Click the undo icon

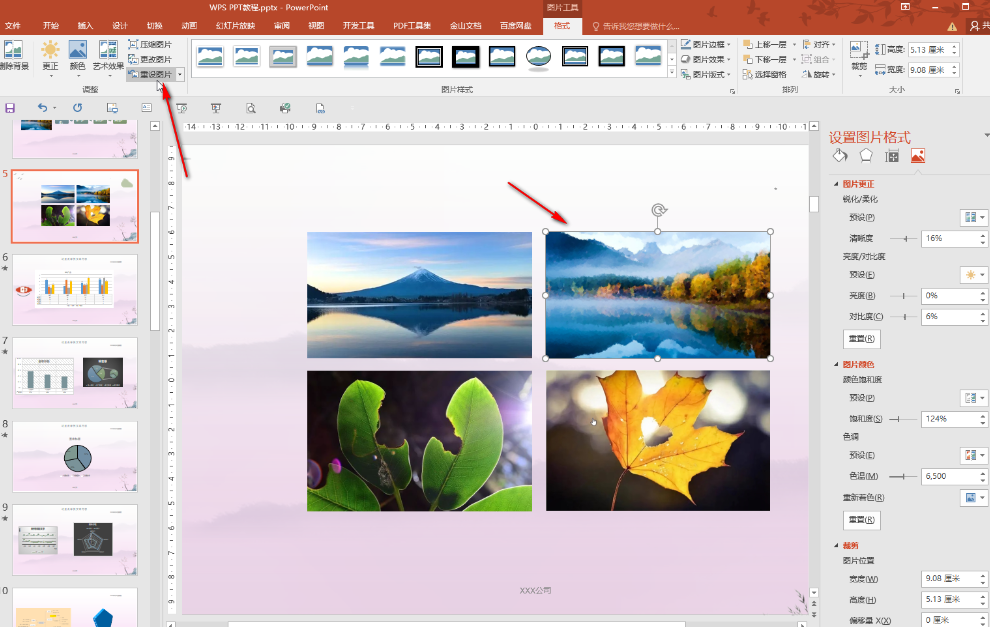pyautogui.click(x=42, y=108)
